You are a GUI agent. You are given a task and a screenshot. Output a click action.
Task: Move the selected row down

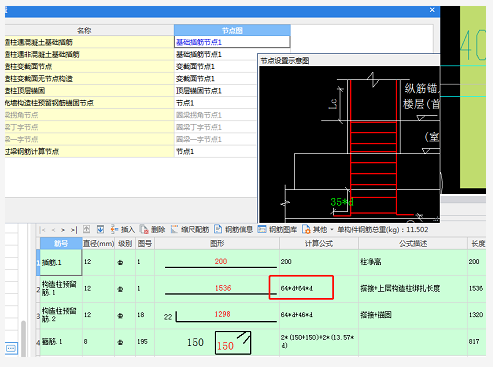[100, 229]
